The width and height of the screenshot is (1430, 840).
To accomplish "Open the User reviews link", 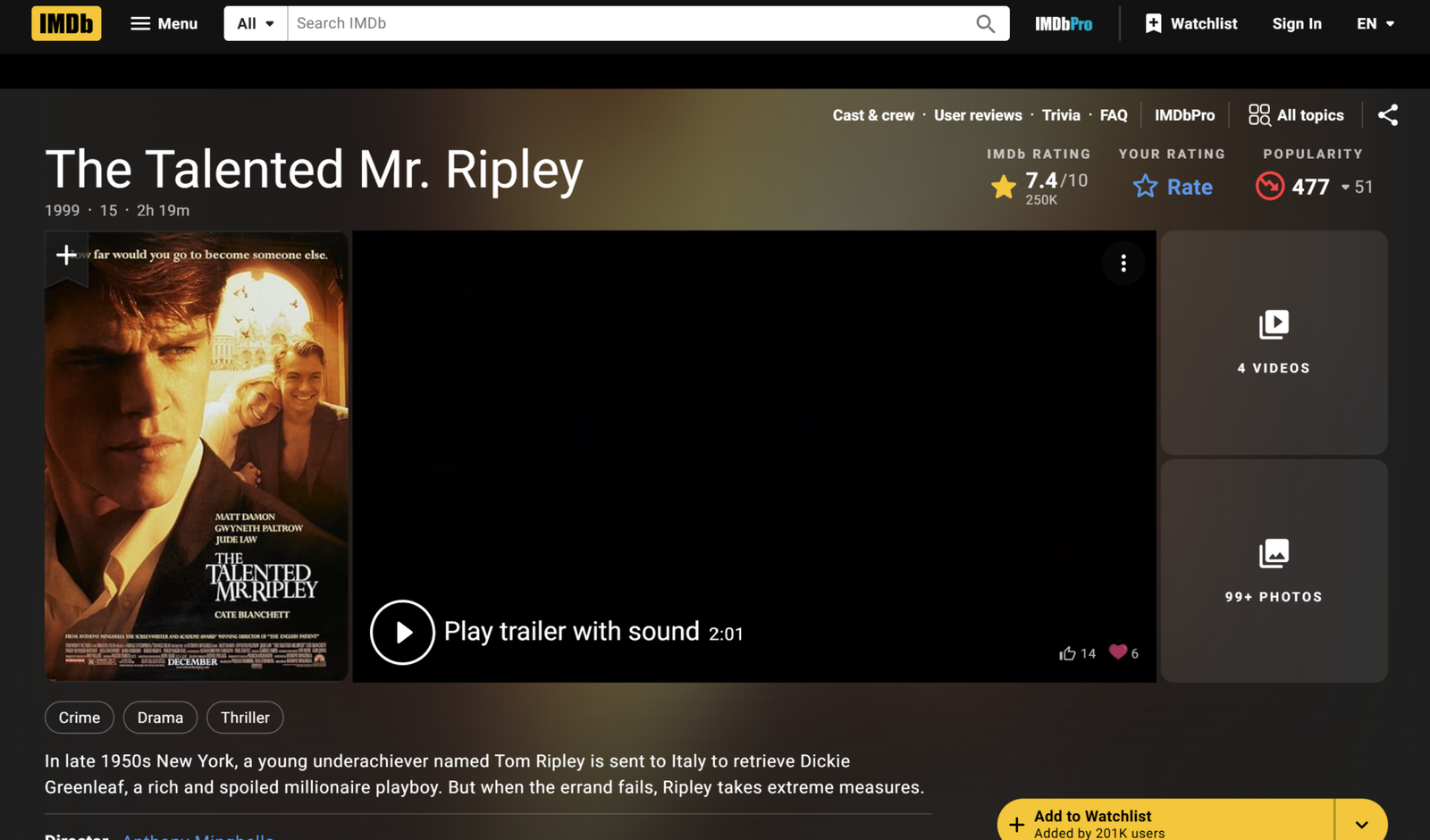I will [978, 115].
